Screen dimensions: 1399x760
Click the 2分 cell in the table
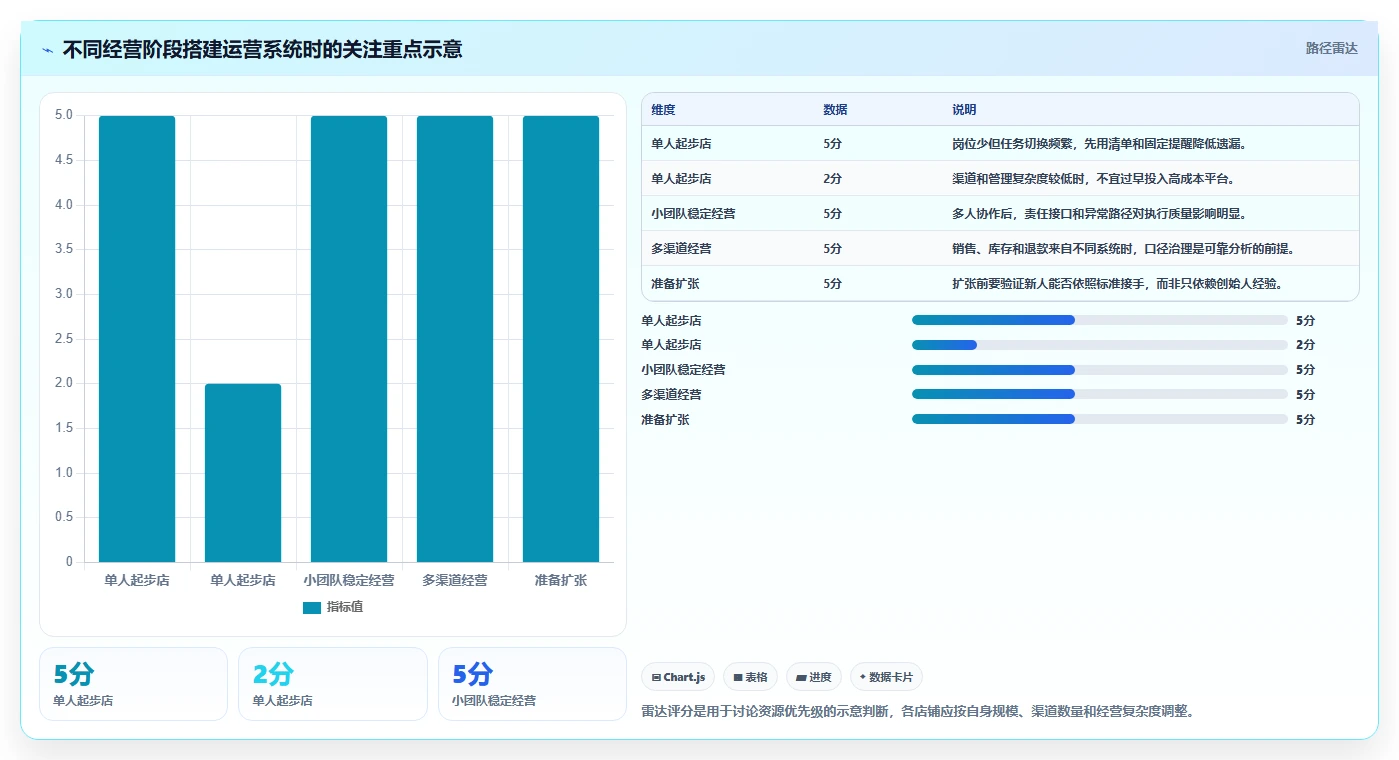832,179
